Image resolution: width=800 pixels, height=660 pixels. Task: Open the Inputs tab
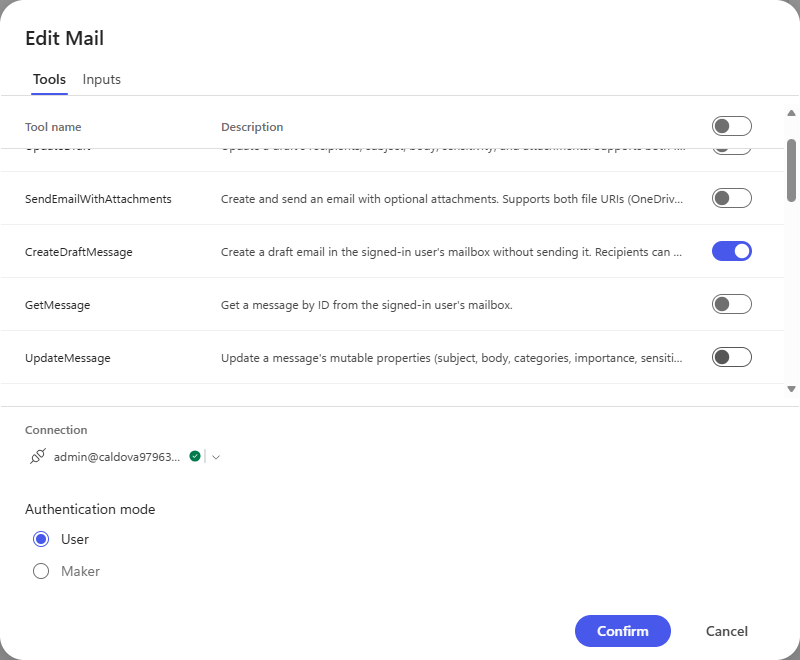102,80
